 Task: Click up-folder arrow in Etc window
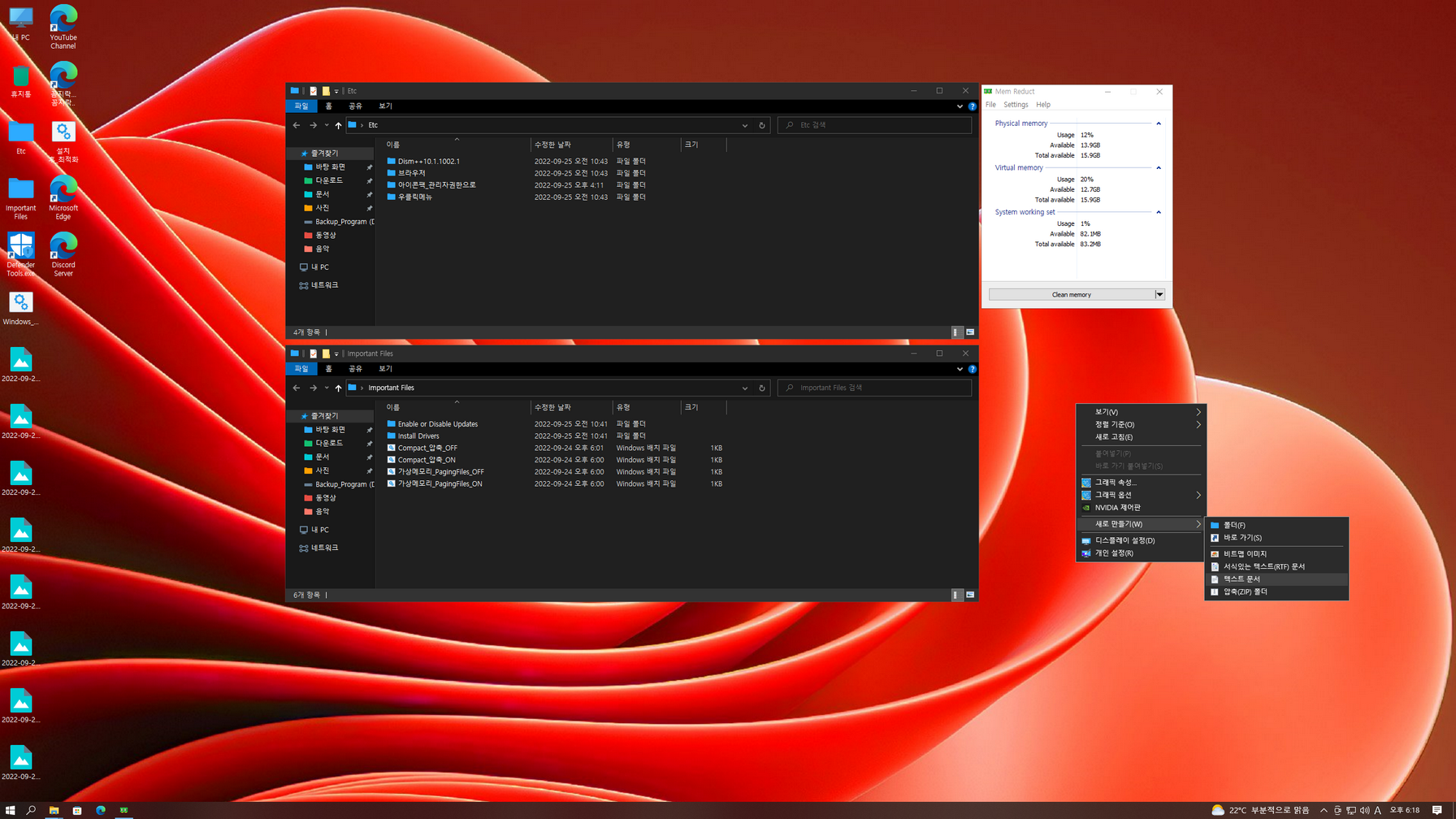[x=338, y=125]
